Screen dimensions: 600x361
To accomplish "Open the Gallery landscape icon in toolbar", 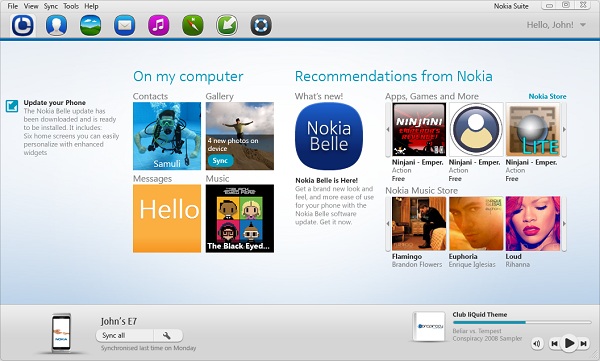I will (91, 25).
